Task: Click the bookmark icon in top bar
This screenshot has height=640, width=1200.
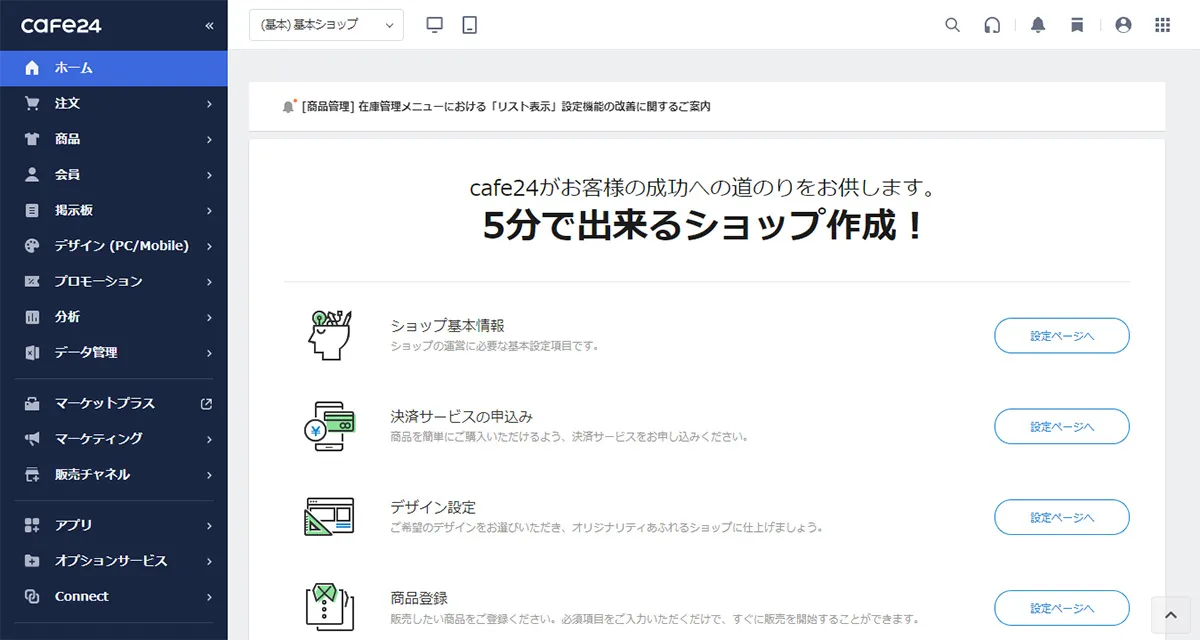Action: [x=1077, y=25]
